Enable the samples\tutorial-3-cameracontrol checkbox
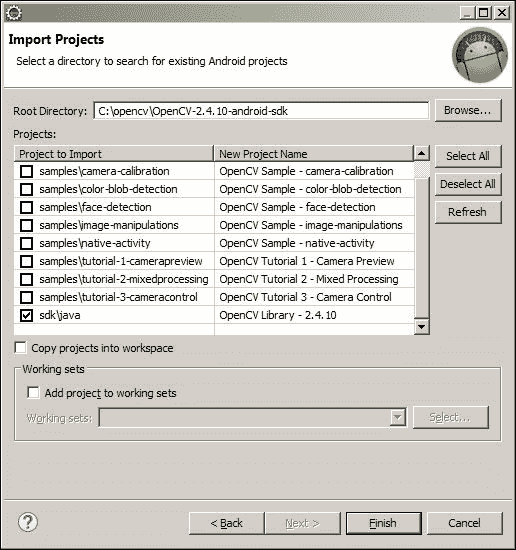Viewport: 516px width, 550px height. (x=26, y=297)
